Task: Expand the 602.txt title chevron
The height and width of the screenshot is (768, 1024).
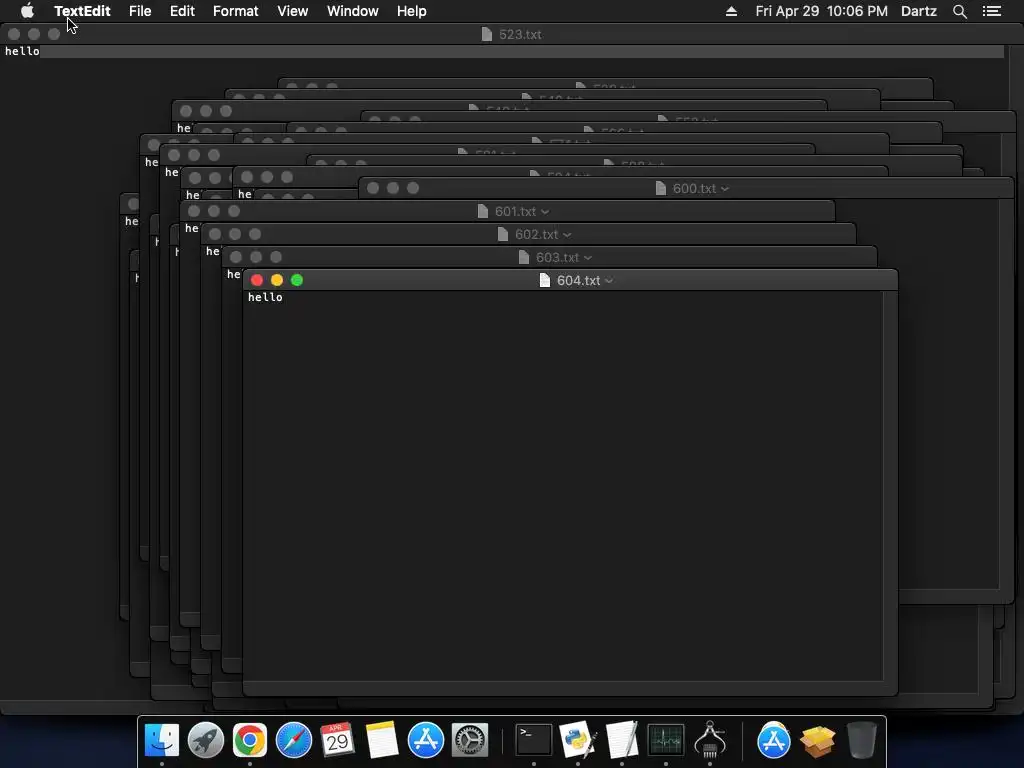Action: 567,235
